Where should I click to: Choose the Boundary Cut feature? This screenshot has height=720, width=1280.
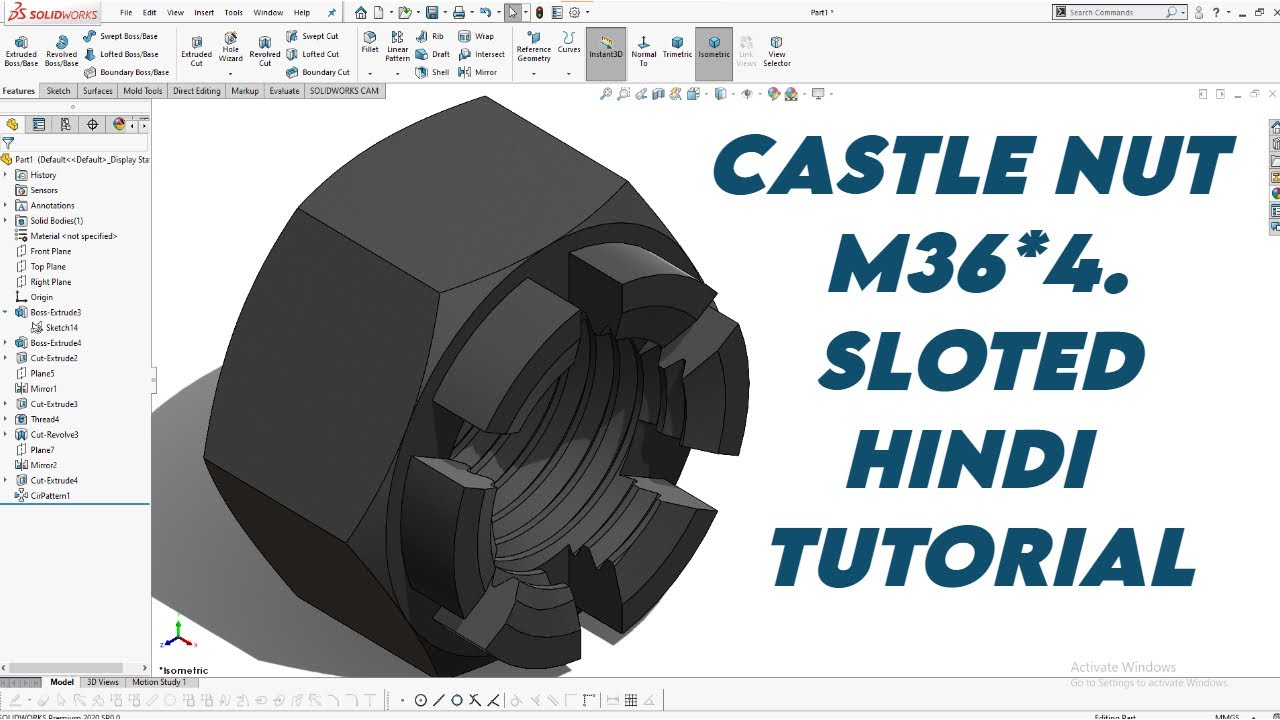pos(318,72)
